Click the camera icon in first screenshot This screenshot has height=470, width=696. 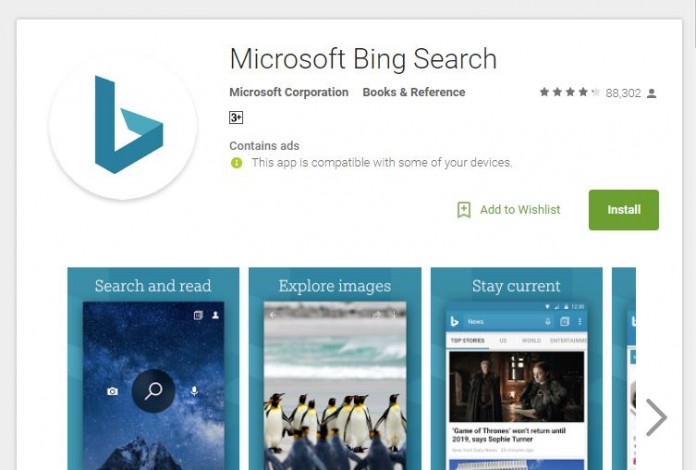[113, 391]
